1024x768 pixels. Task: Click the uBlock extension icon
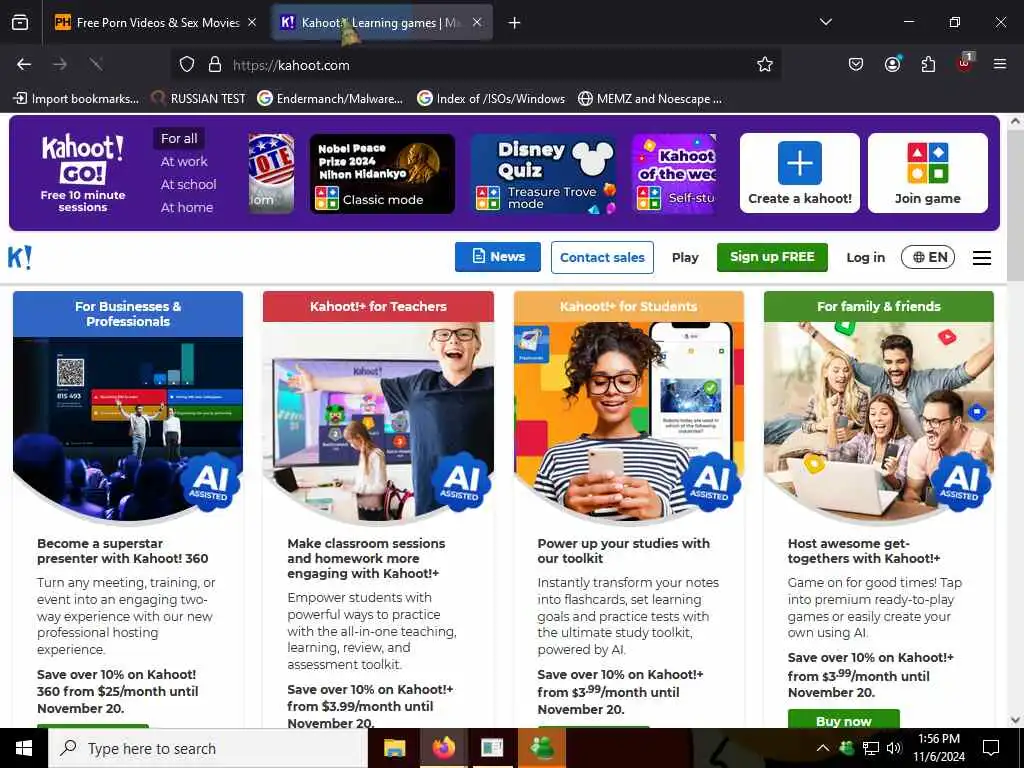point(965,63)
